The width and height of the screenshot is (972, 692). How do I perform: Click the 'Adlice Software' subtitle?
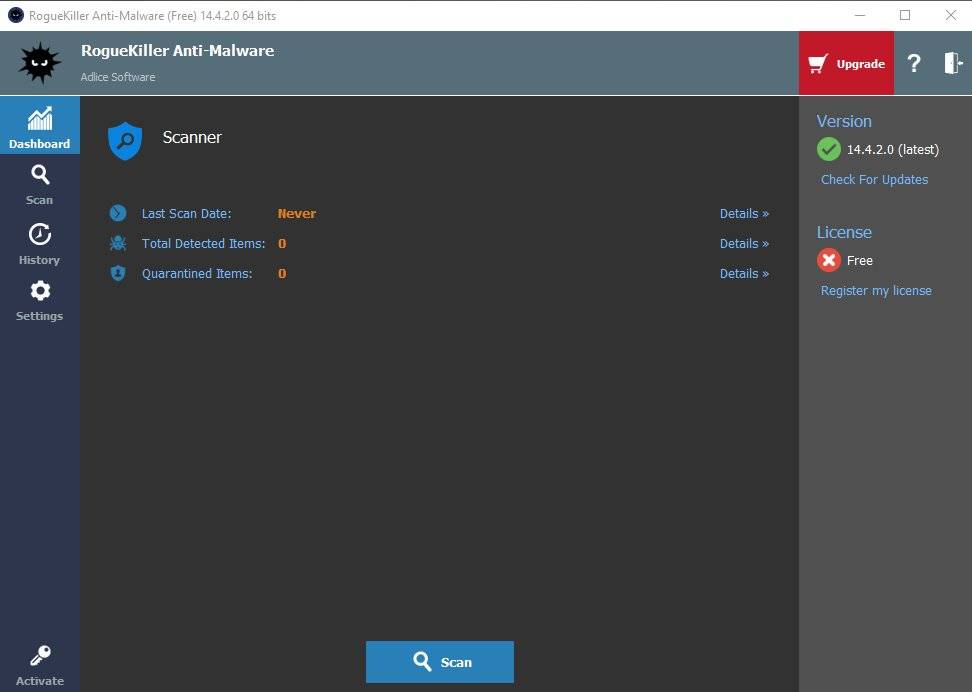click(118, 77)
